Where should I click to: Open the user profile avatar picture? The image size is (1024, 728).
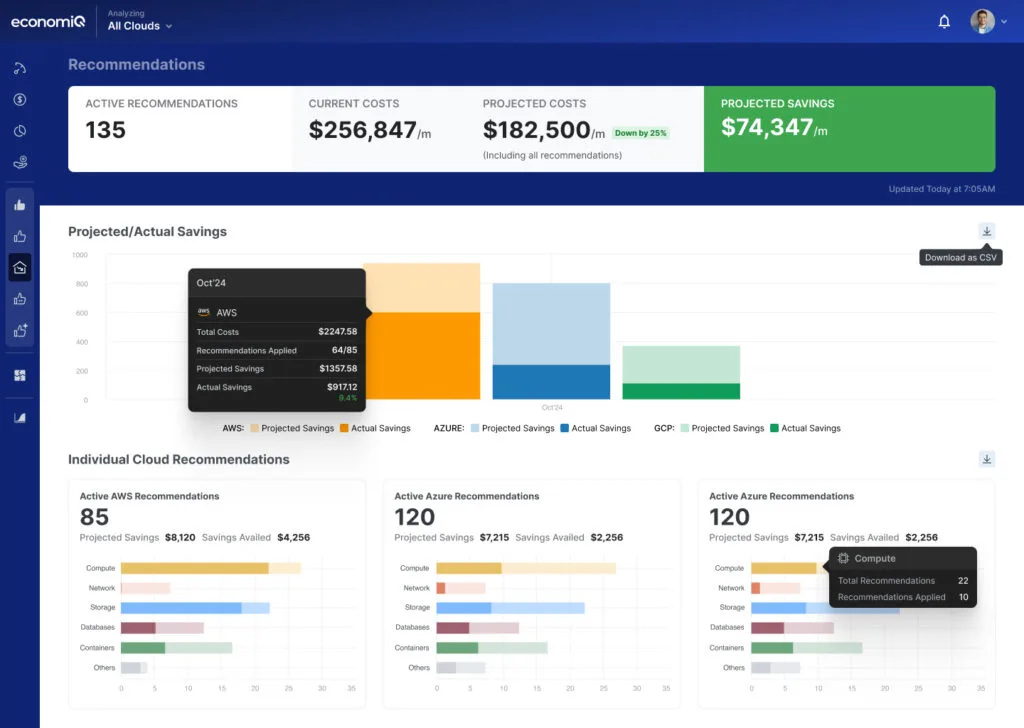[x=983, y=20]
